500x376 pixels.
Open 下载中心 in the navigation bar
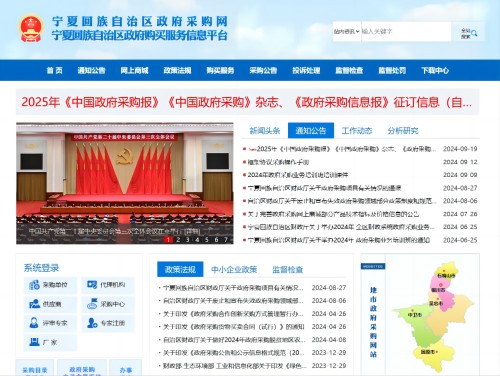point(435,70)
